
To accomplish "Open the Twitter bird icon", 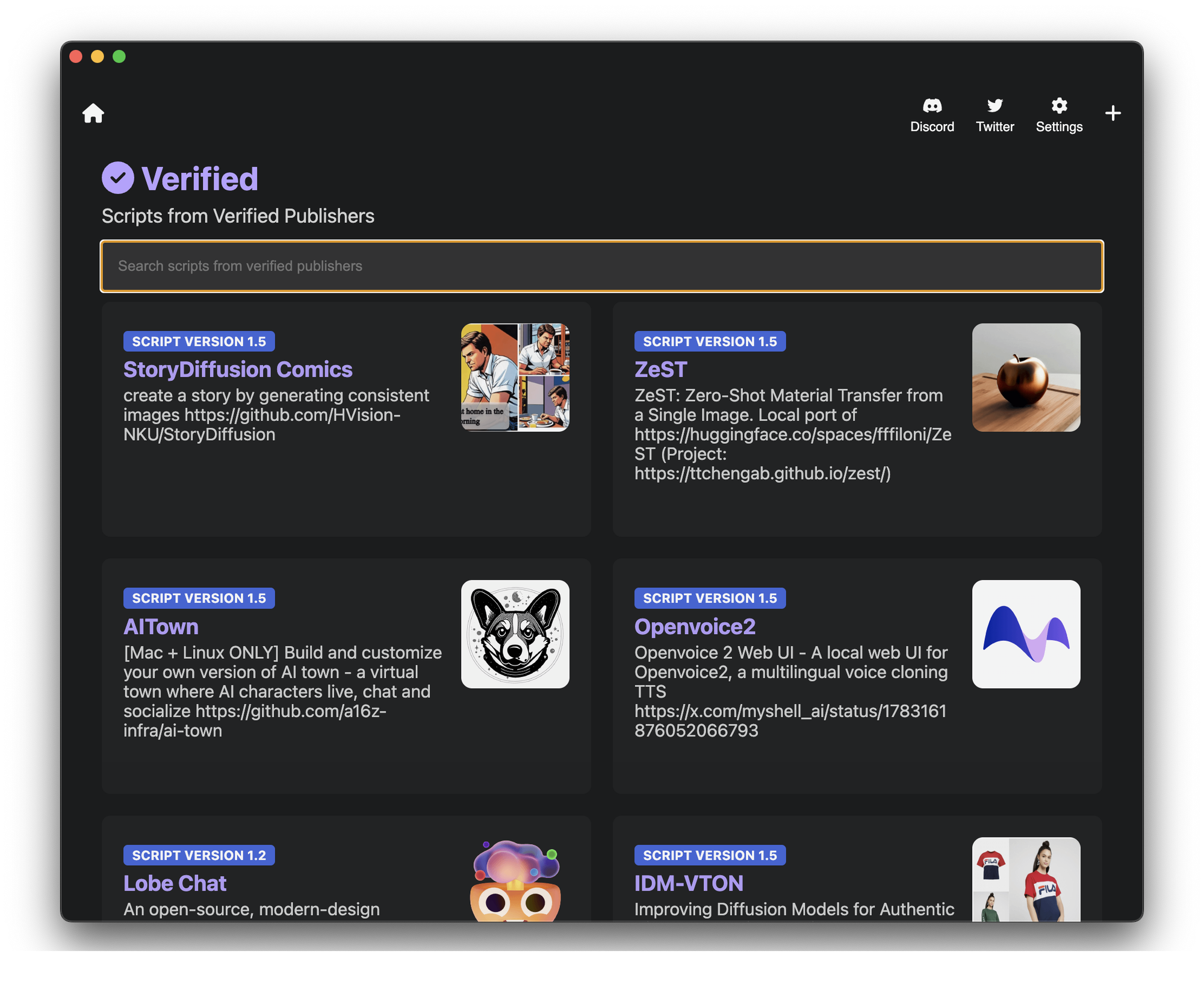I will 995,106.
